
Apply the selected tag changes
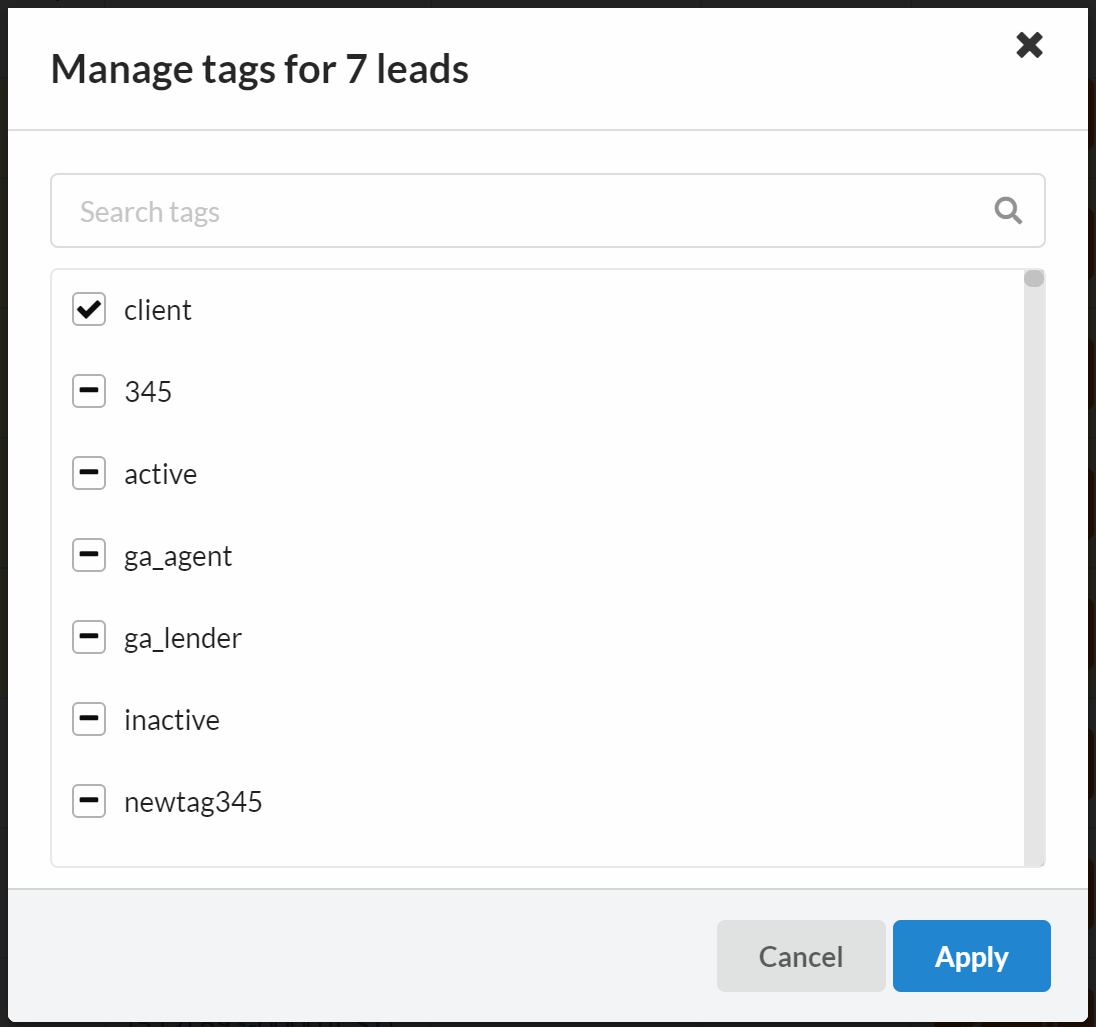(971, 955)
